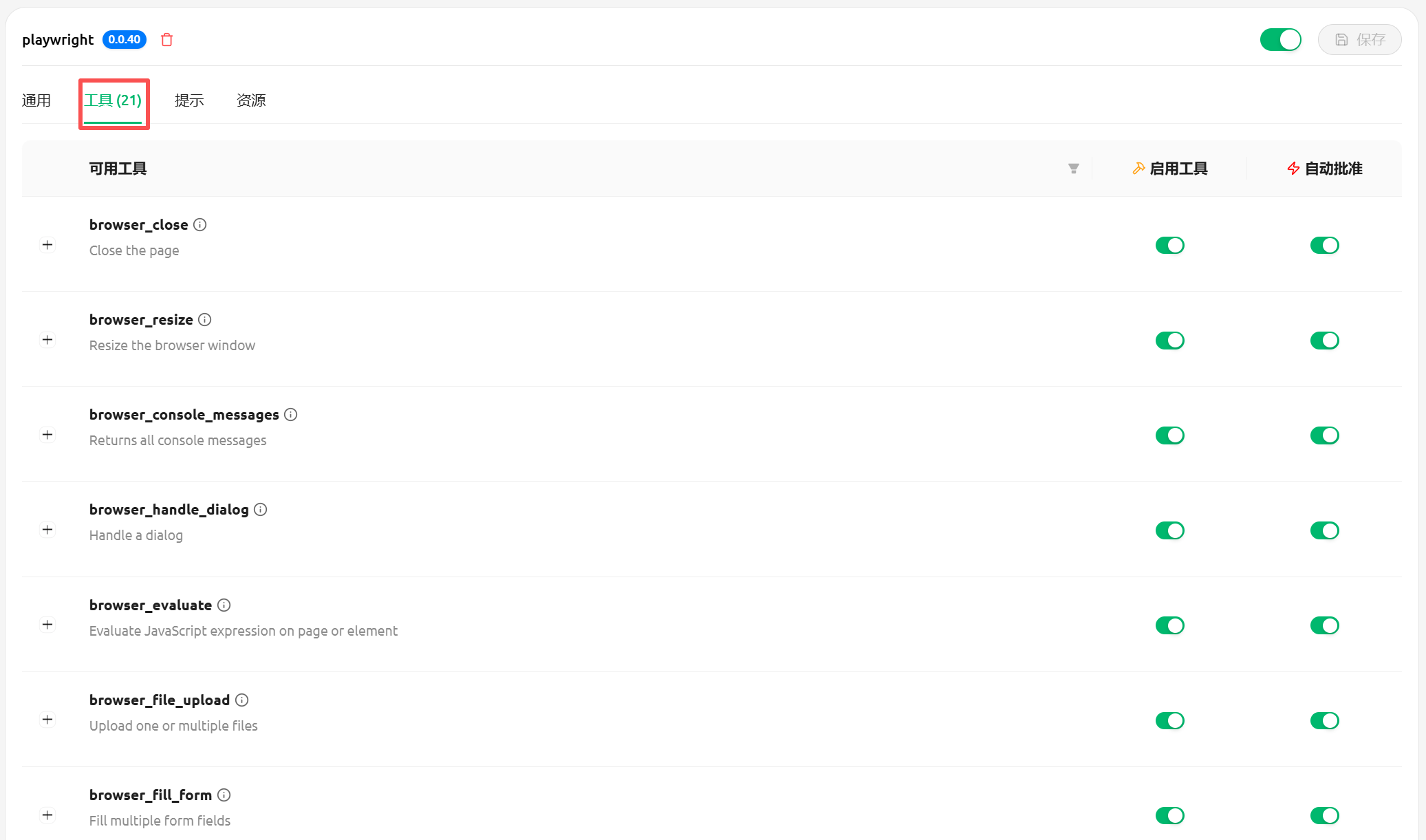Click info icon next to browser_fill_form

click(224, 795)
